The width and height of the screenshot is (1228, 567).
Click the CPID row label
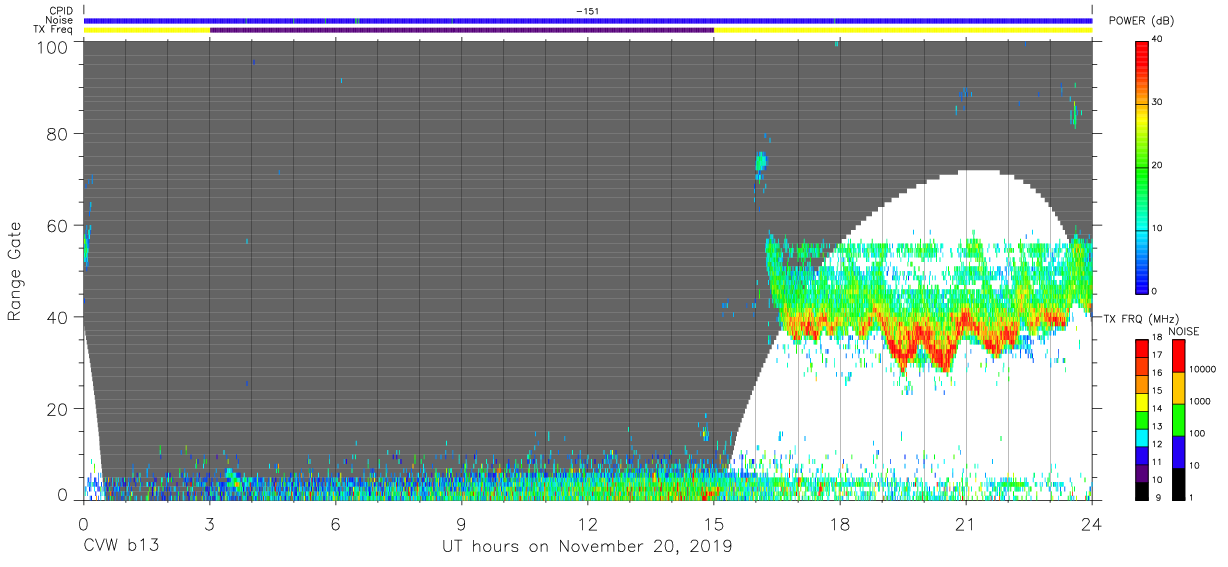(x=60, y=11)
